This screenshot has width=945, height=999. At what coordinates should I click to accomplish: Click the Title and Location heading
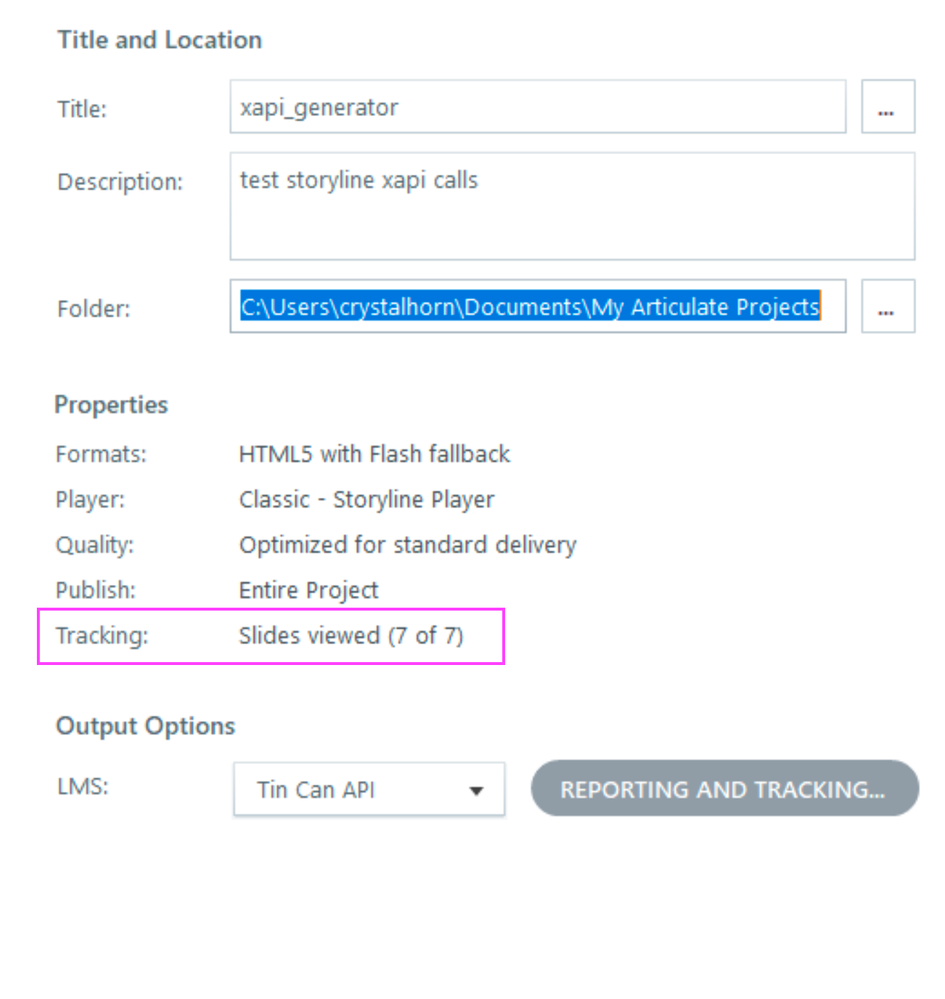pyautogui.click(x=159, y=40)
